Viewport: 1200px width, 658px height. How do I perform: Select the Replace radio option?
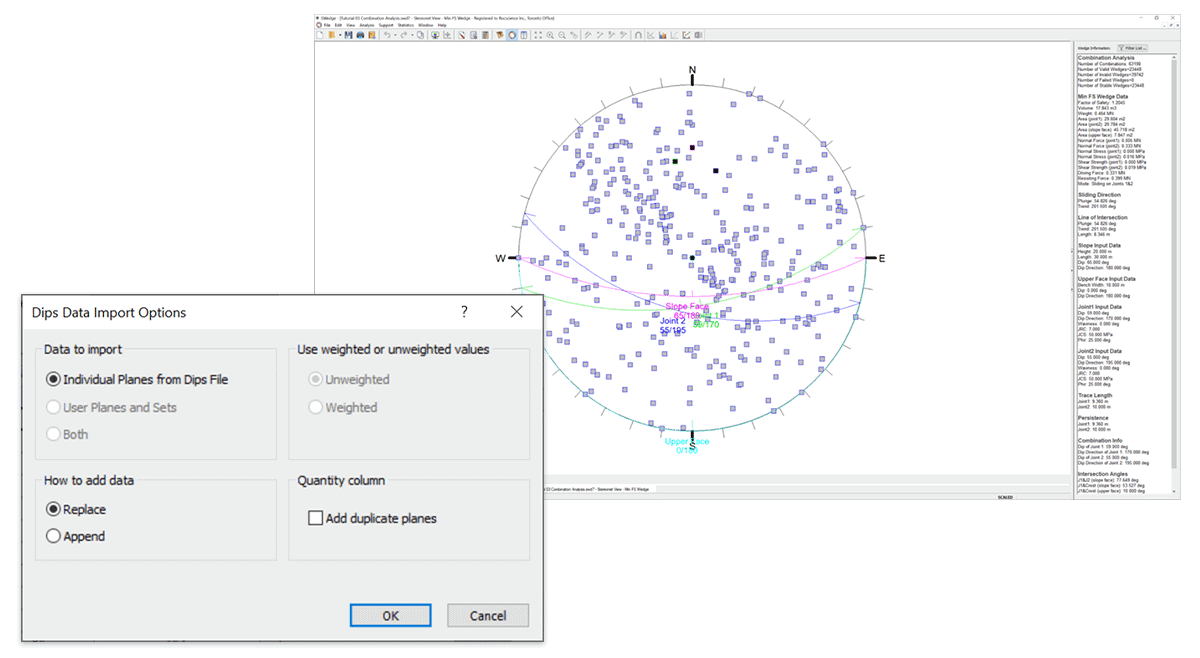tap(53, 509)
